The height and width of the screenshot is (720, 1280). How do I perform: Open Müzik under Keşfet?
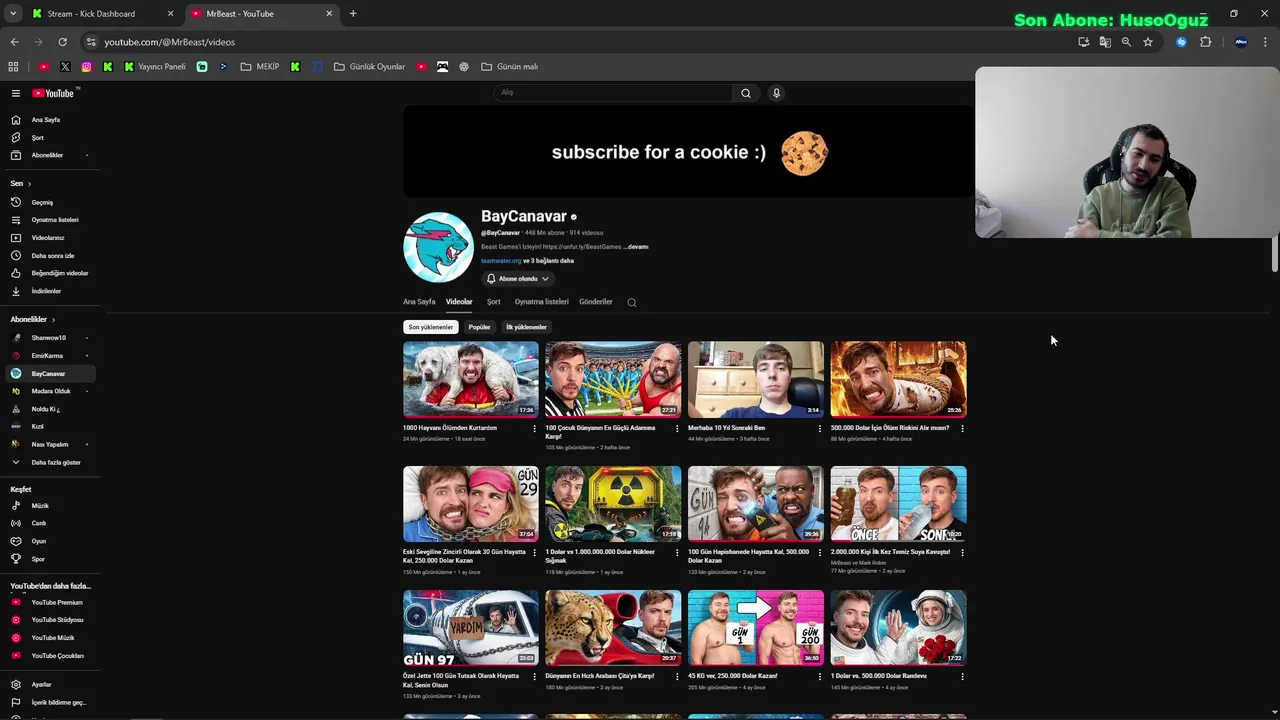(x=50, y=506)
